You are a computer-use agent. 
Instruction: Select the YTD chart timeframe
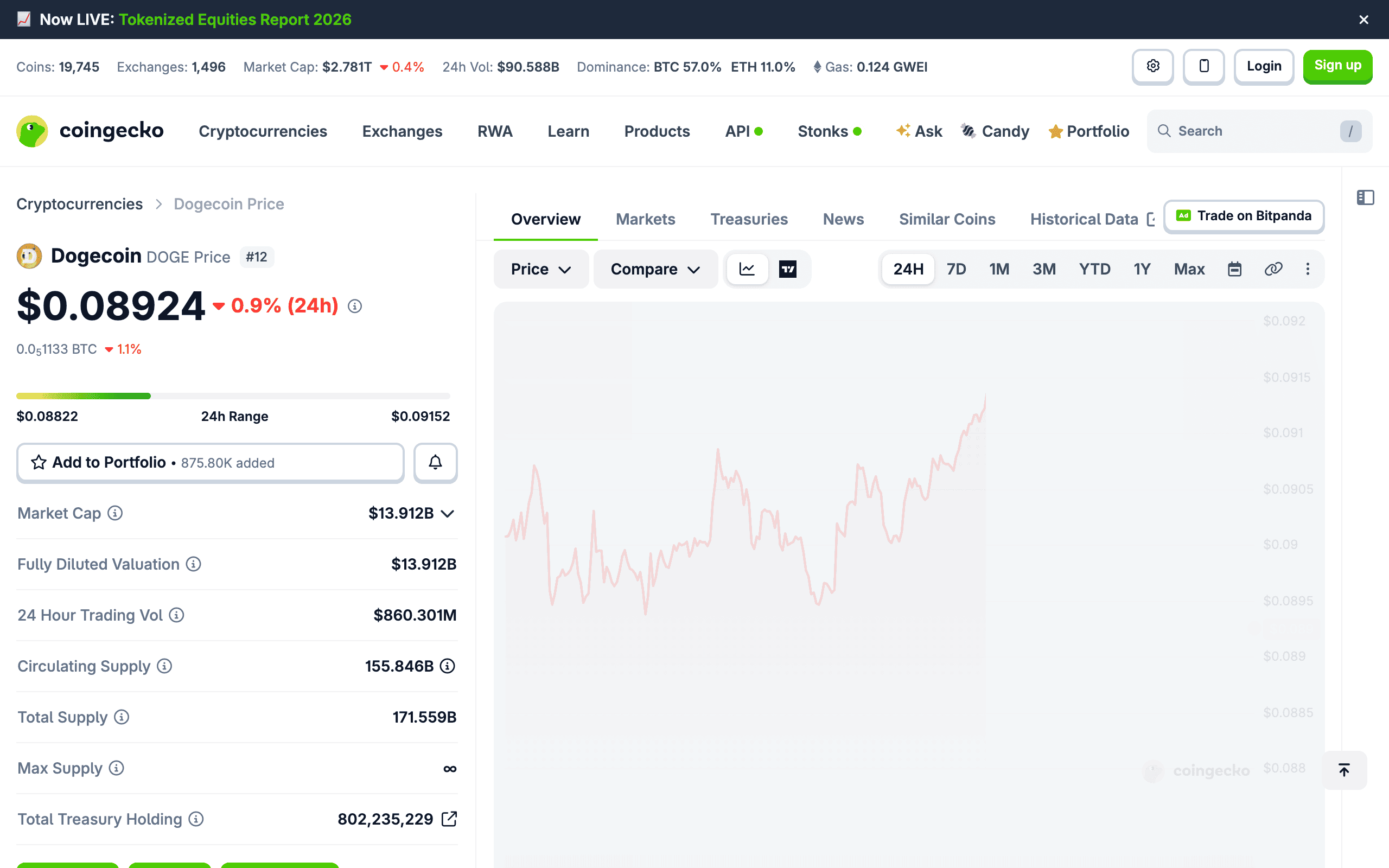click(x=1094, y=269)
